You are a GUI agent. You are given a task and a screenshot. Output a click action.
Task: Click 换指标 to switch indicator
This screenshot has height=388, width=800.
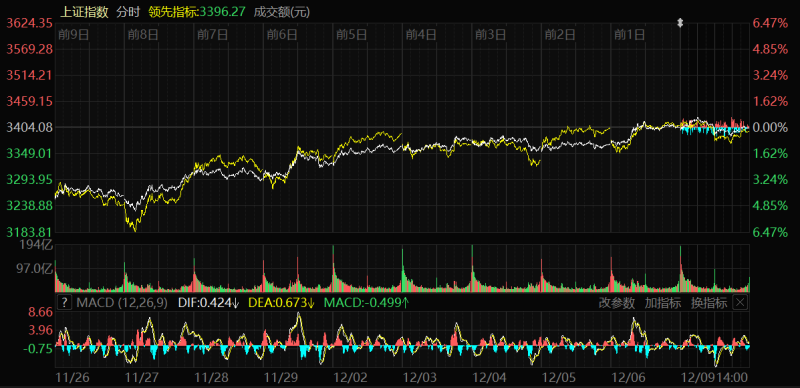pos(709,303)
